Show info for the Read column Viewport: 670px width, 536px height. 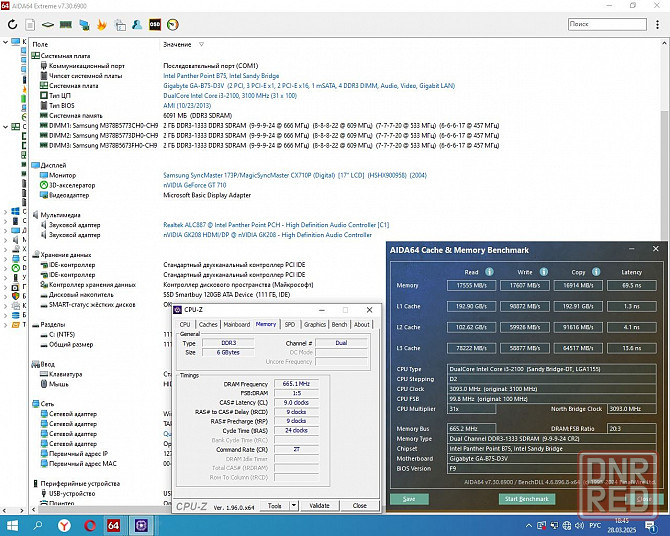coord(490,271)
